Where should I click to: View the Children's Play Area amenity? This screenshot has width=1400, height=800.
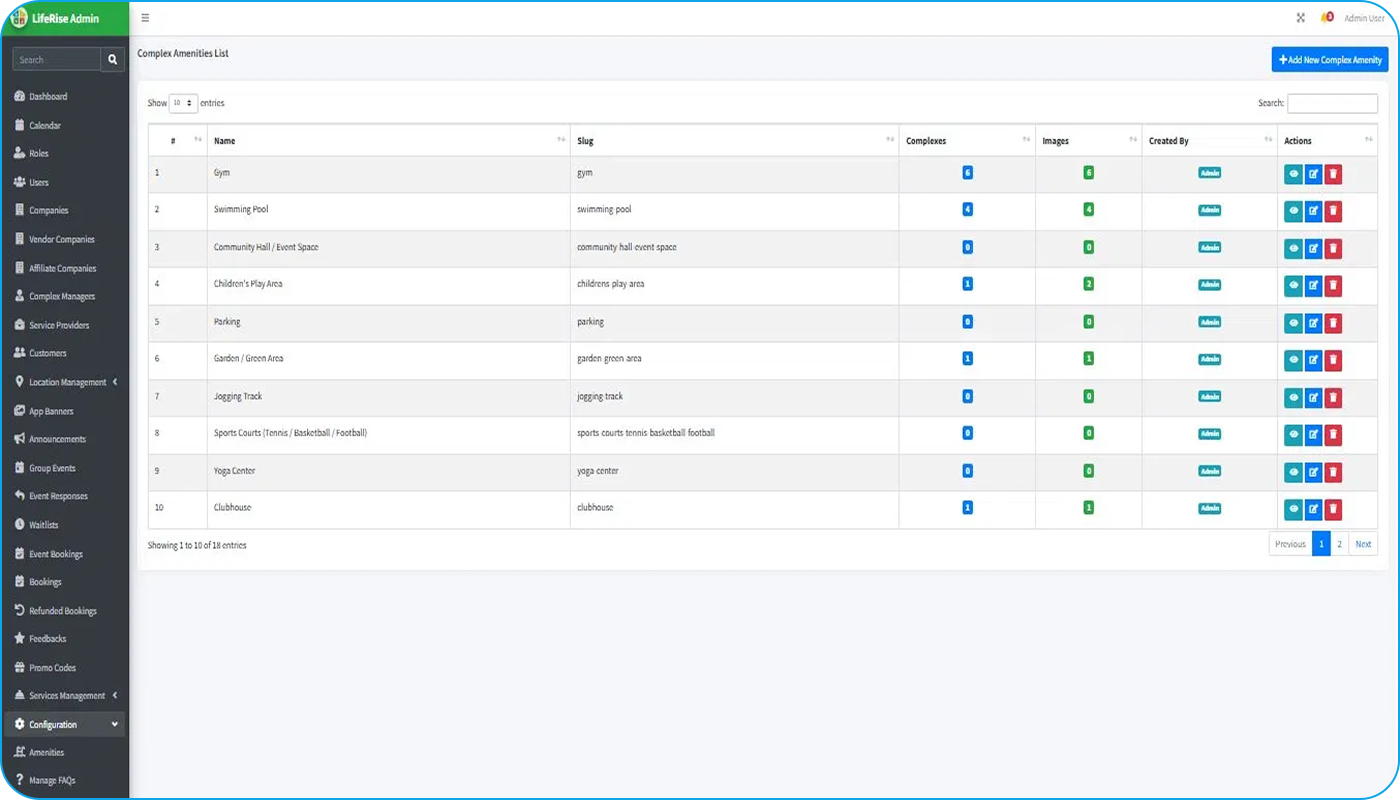point(1293,286)
